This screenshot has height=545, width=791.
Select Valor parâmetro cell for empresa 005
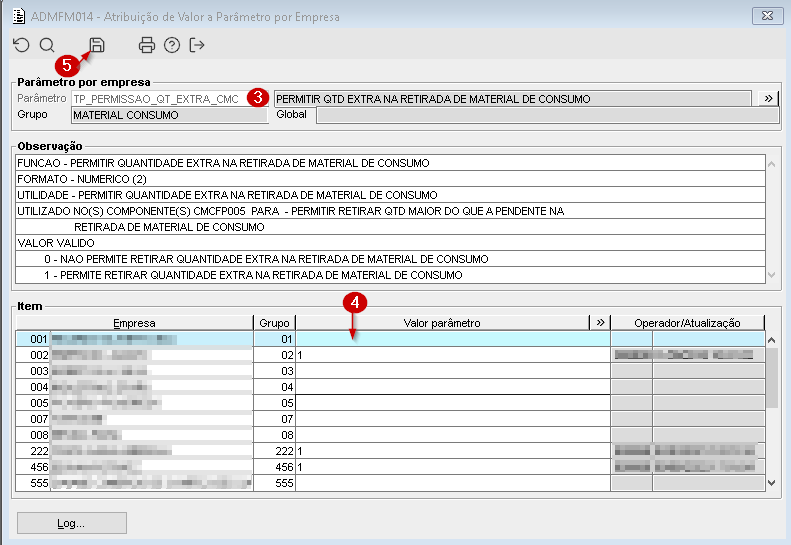453,403
